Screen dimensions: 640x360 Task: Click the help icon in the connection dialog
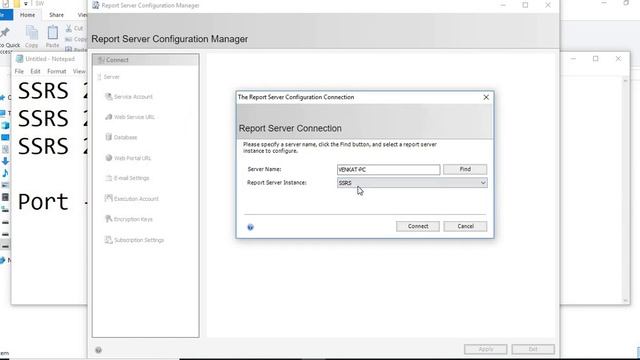pyautogui.click(x=250, y=227)
